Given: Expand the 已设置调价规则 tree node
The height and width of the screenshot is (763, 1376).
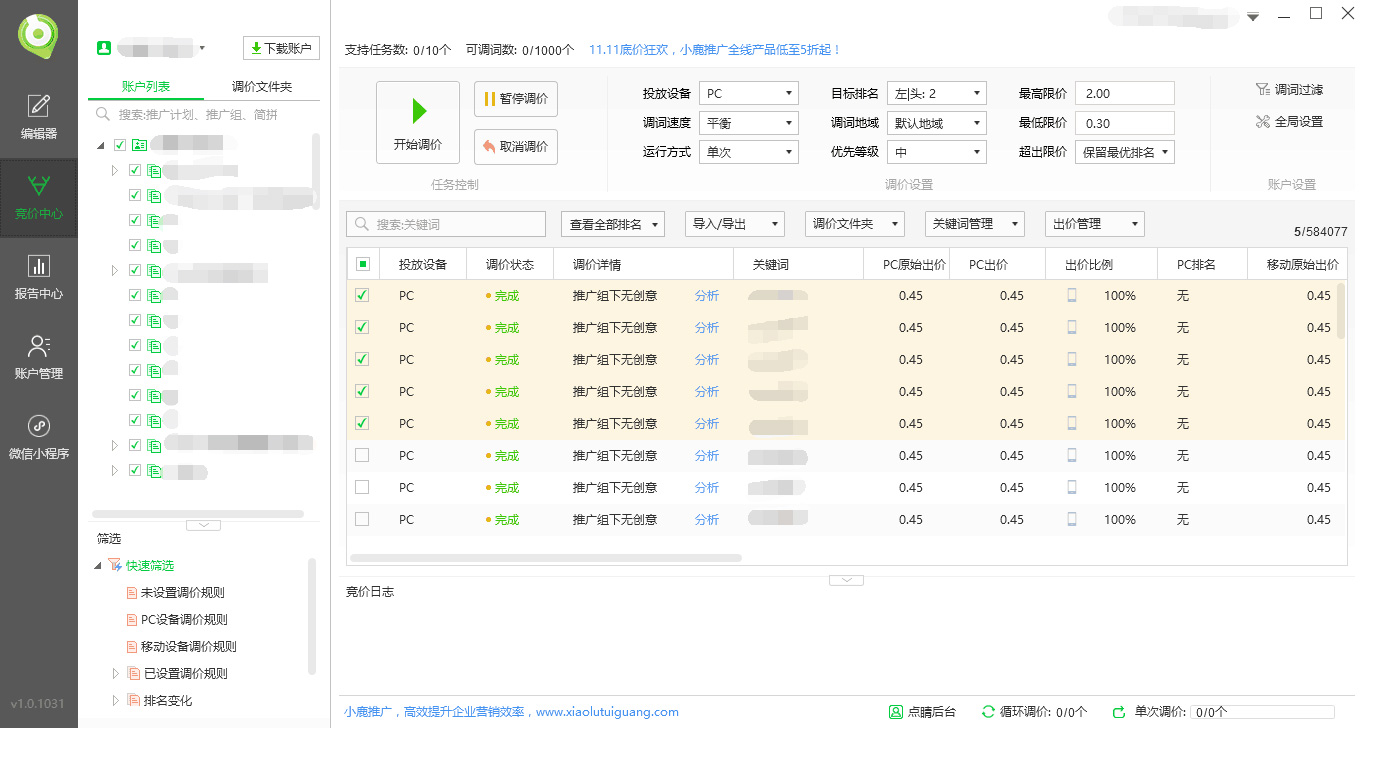Looking at the screenshot, I should [115, 673].
